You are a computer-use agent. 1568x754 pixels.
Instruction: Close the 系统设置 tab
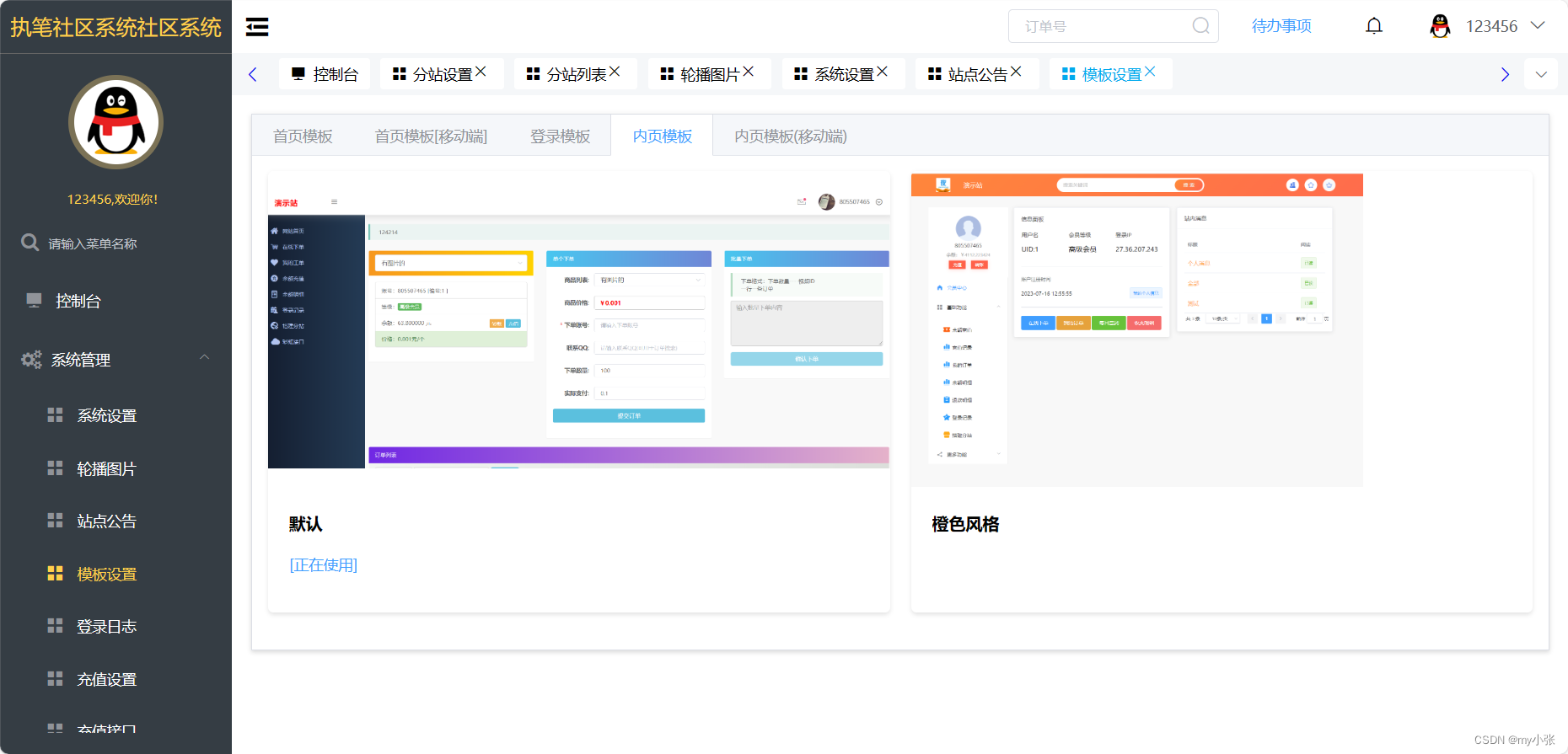882,72
